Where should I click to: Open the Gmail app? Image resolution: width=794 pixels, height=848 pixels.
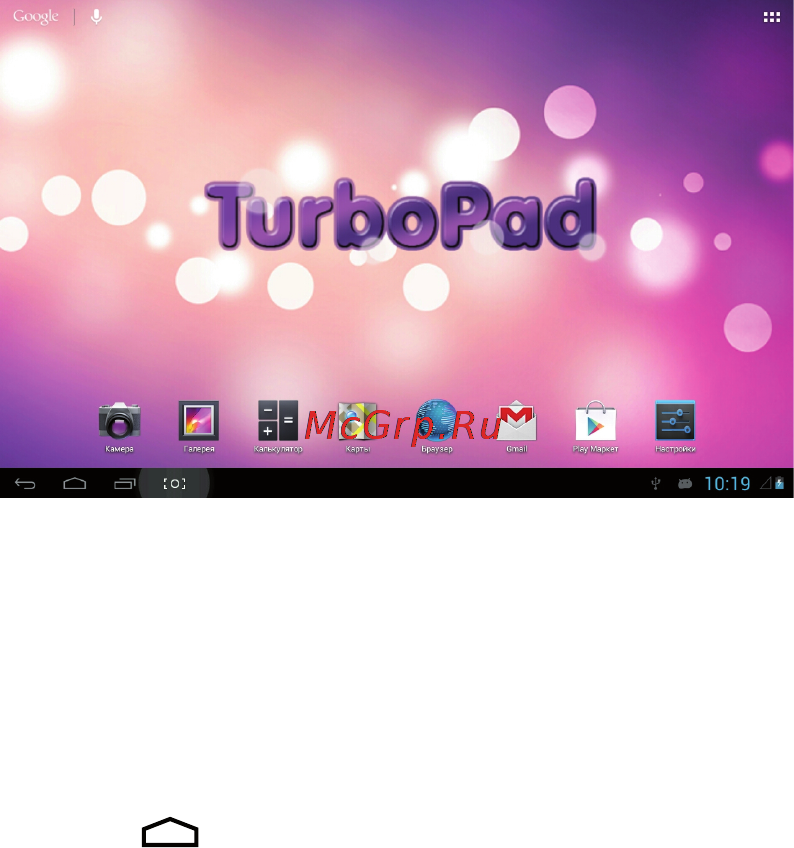tap(517, 426)
